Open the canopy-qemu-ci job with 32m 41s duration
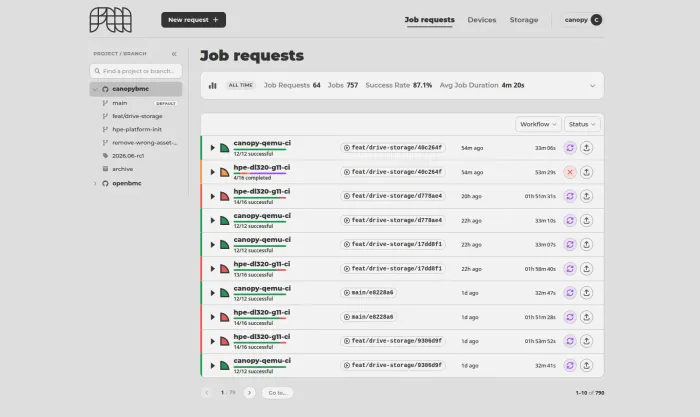Image resolution: width=700 pixels, height=417 pixels. click(x=262, y=361)
